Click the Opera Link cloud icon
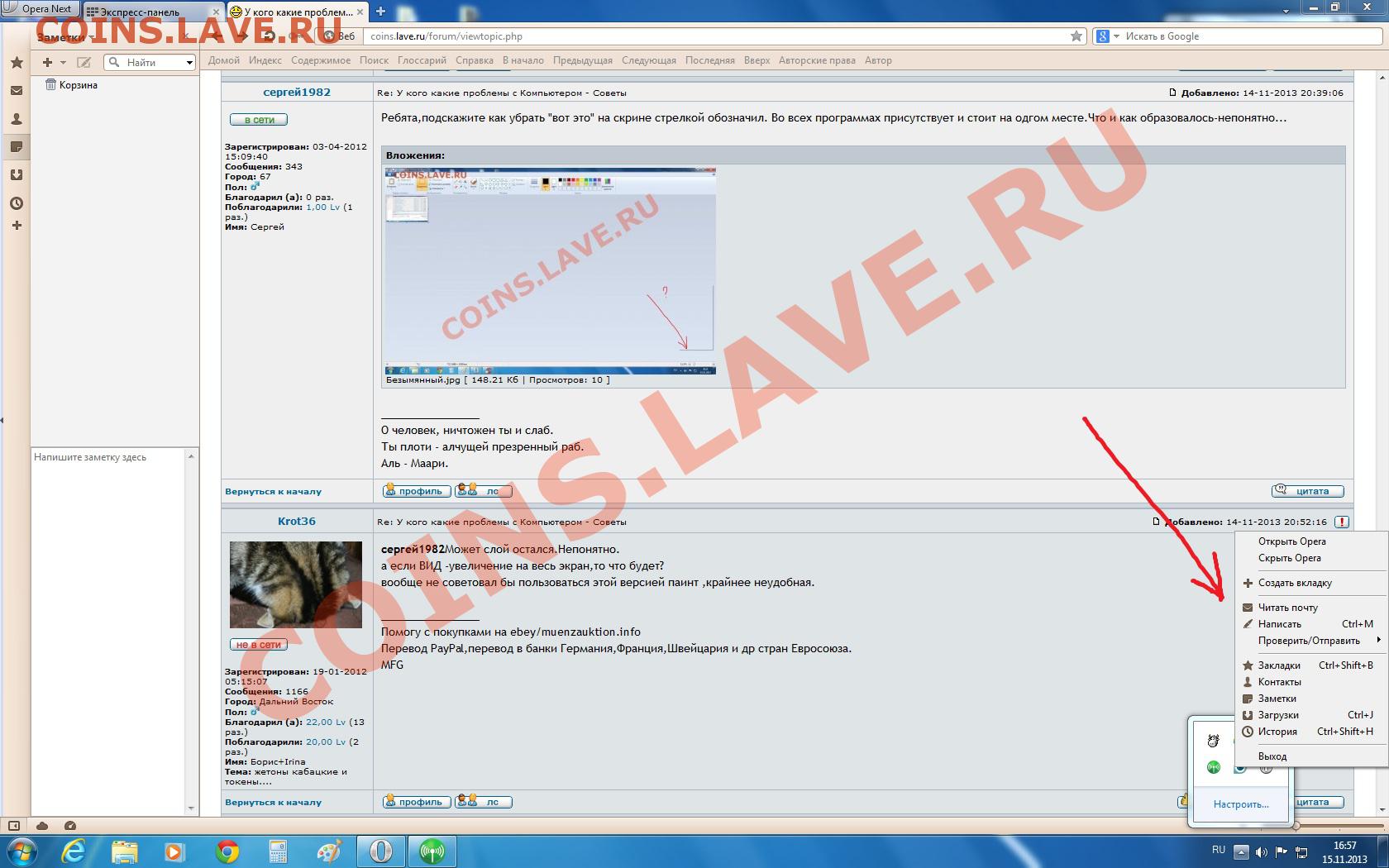The image size is (1389, 868). [x=42, y=825]
